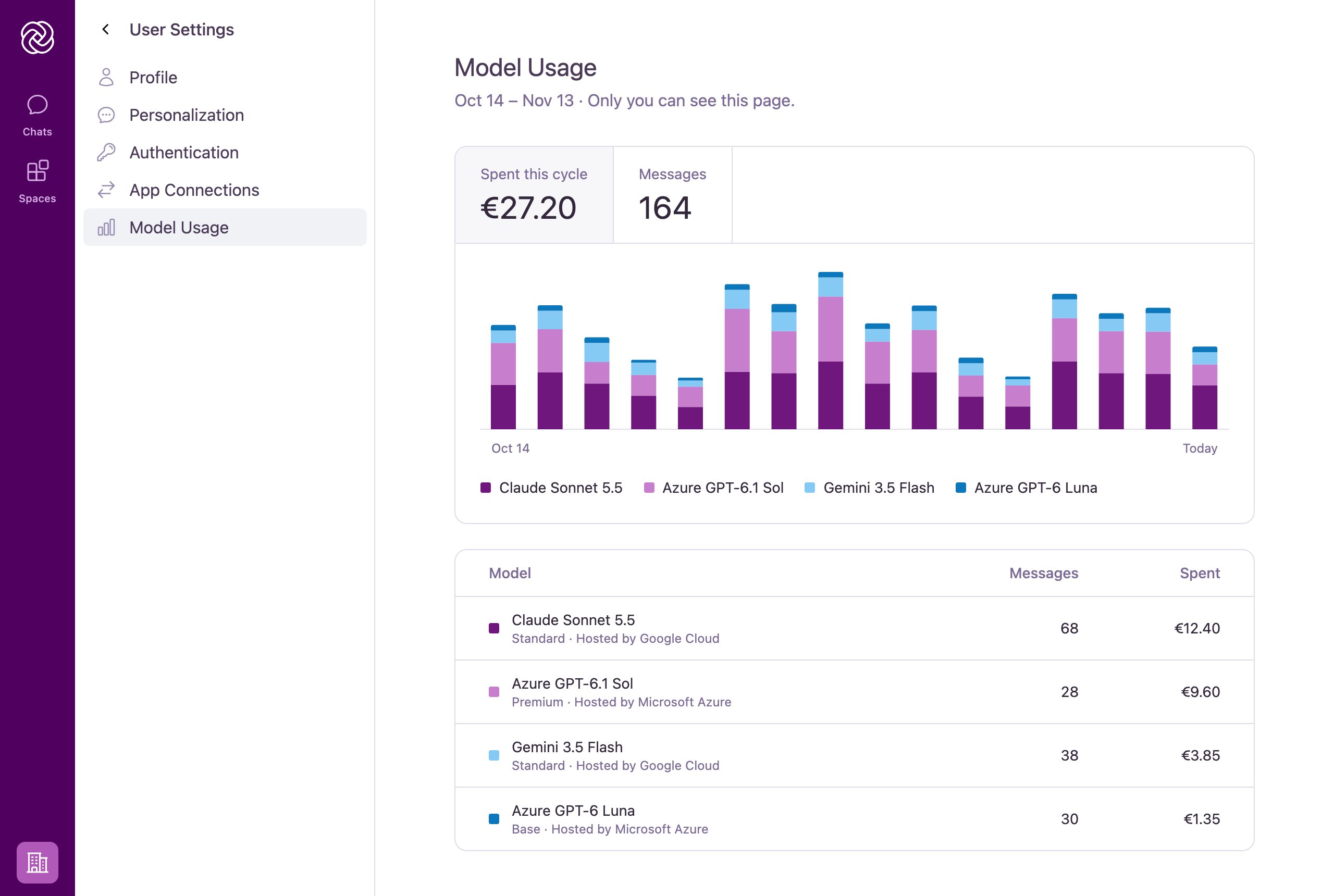Viewport: 1334px width, 896px height.
Task: Open the Personalization settings page
Action: (225, 115)
